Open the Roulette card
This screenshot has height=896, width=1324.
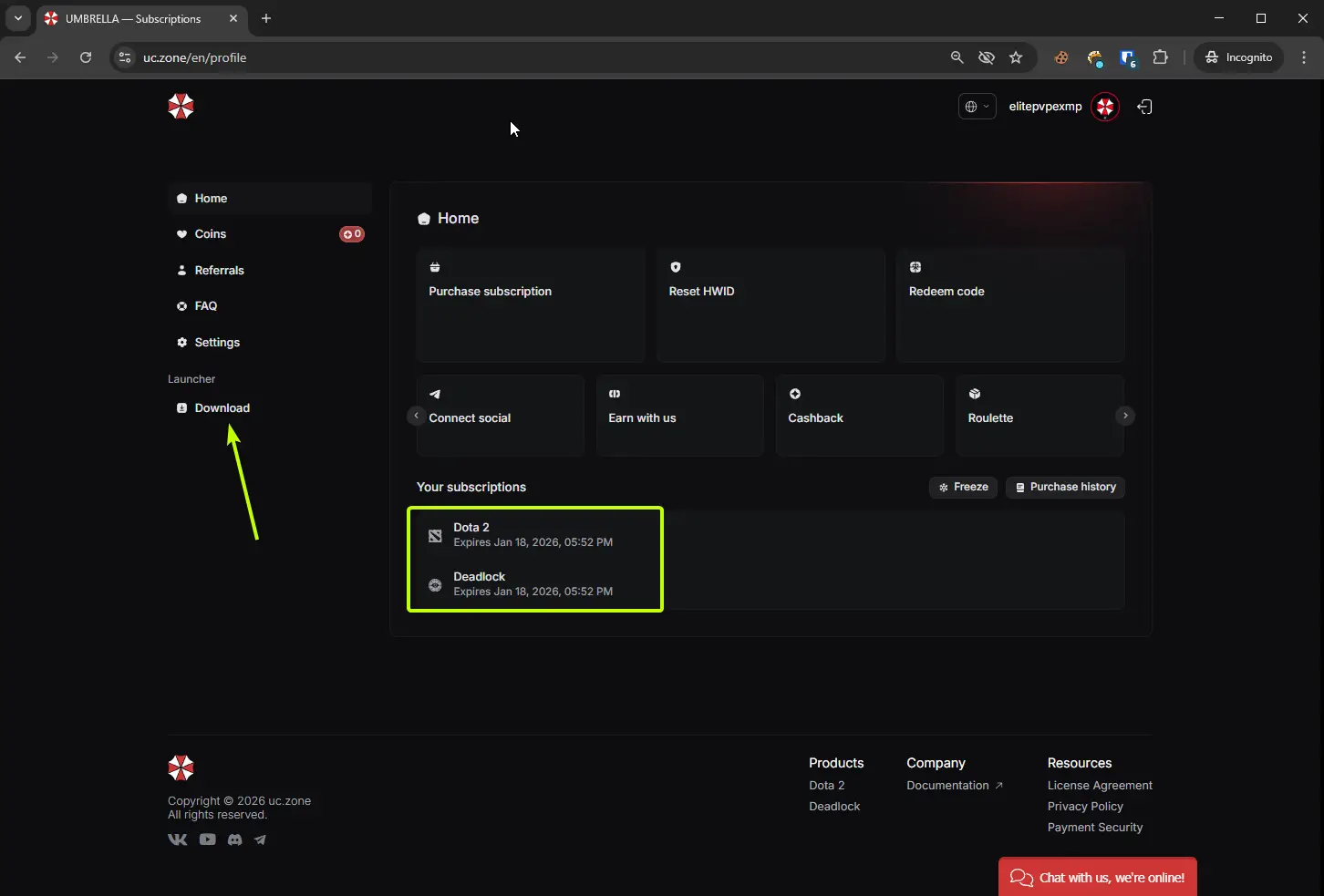[1040, 416]
